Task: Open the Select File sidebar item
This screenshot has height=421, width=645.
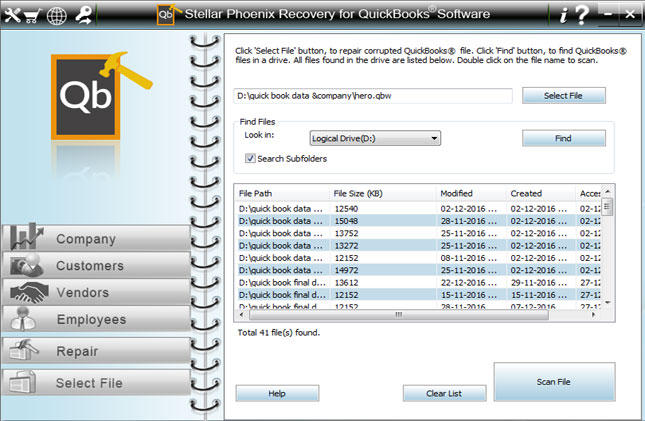Action: click(x=97, y=383)
